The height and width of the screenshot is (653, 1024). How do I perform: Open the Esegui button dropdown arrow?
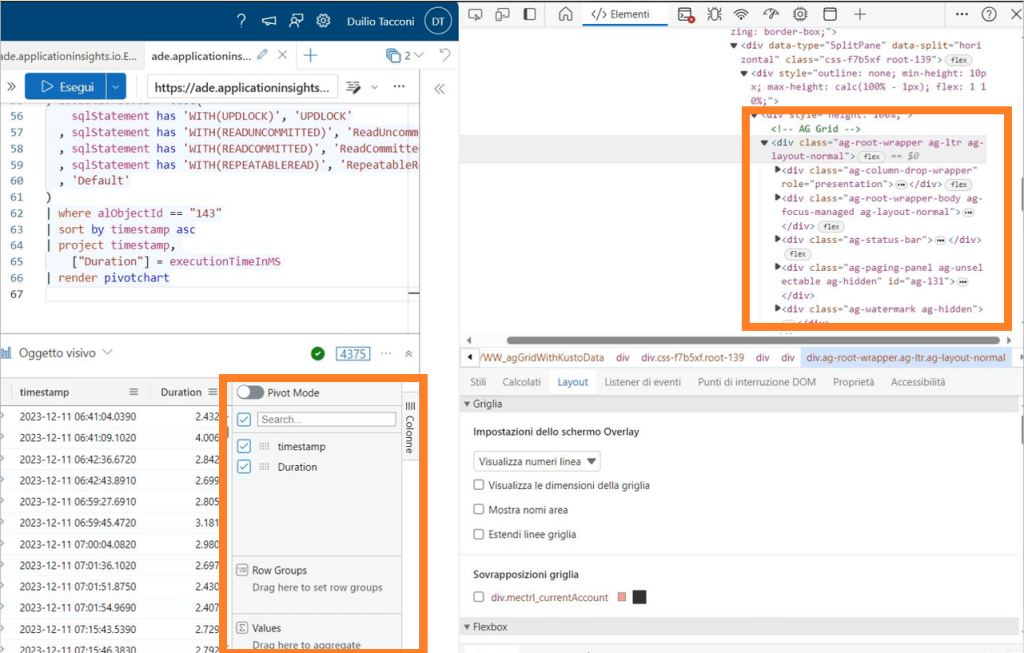point(117,87)
